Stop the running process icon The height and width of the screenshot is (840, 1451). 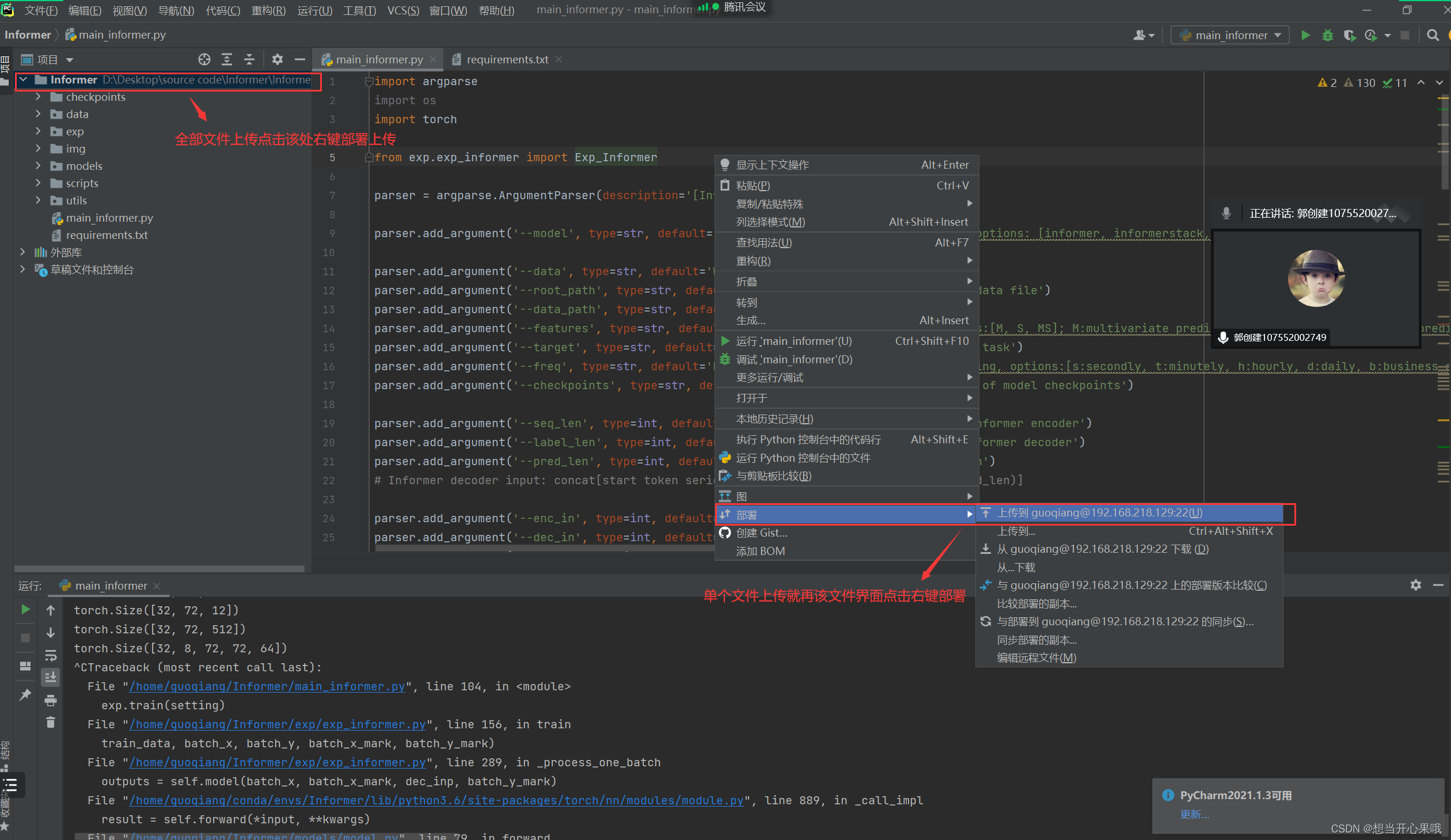point(1405,35)
